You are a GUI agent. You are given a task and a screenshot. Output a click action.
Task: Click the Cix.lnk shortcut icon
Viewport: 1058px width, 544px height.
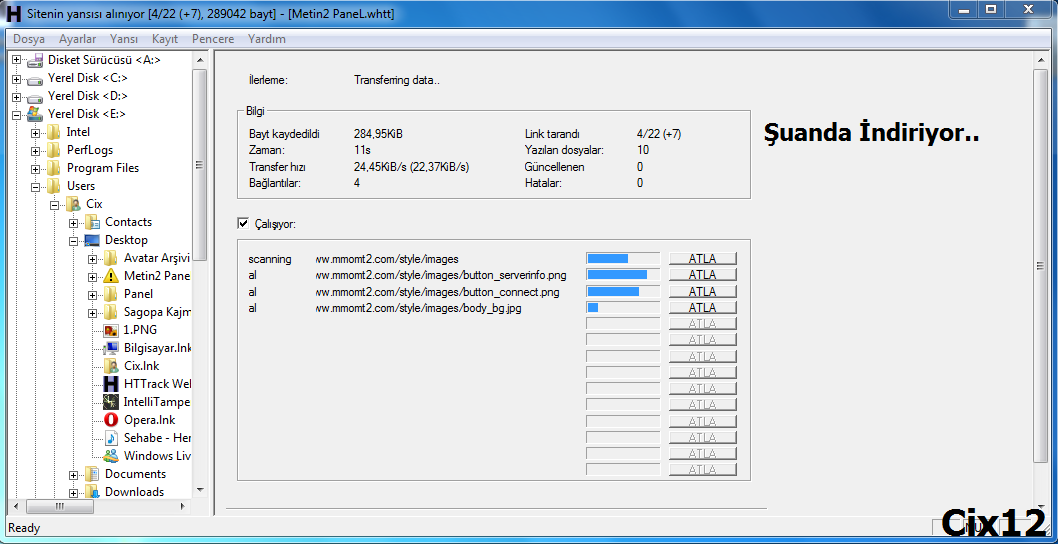pos(111,366)
